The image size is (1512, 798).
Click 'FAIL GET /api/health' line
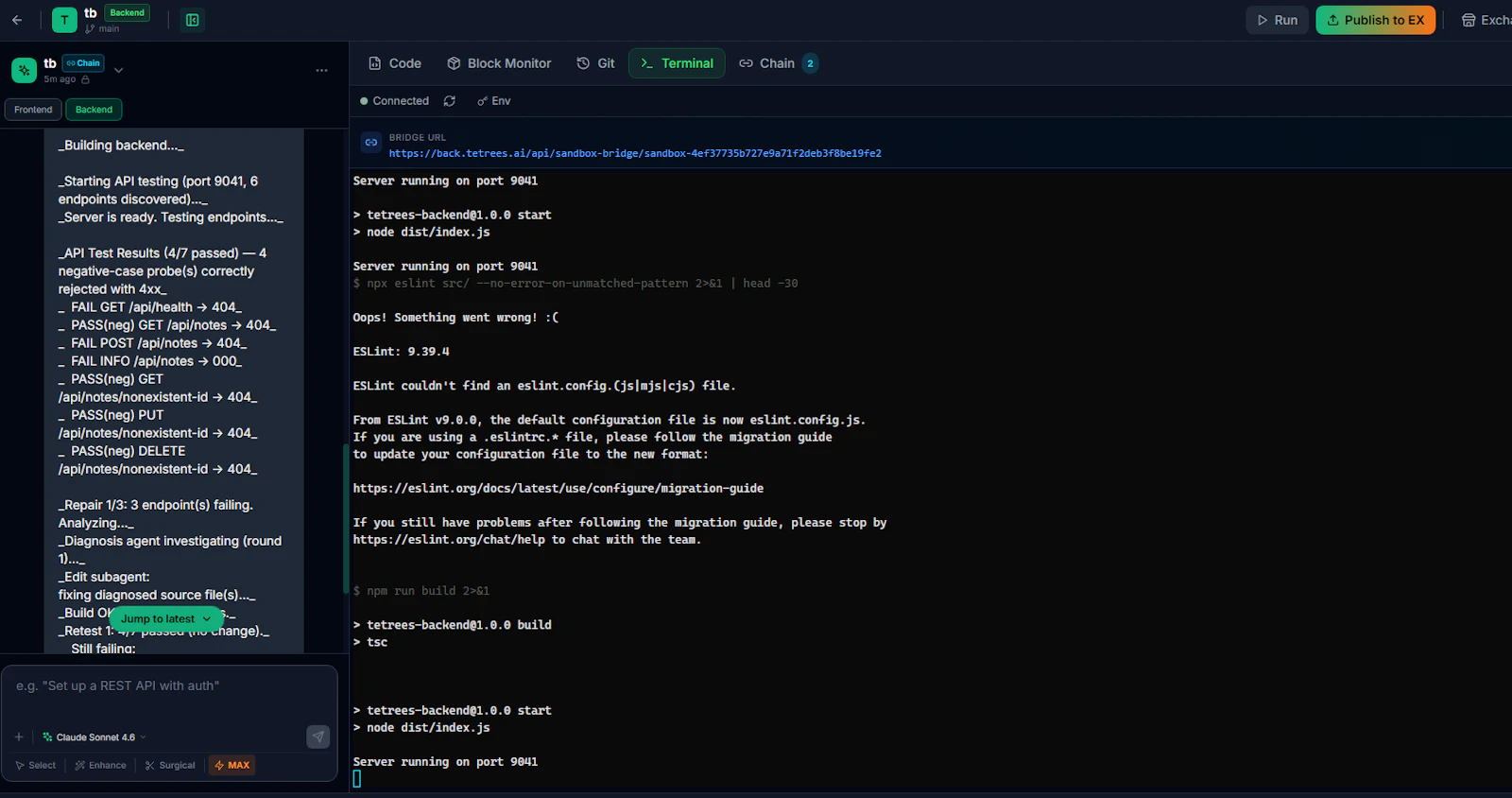[150, 307]
